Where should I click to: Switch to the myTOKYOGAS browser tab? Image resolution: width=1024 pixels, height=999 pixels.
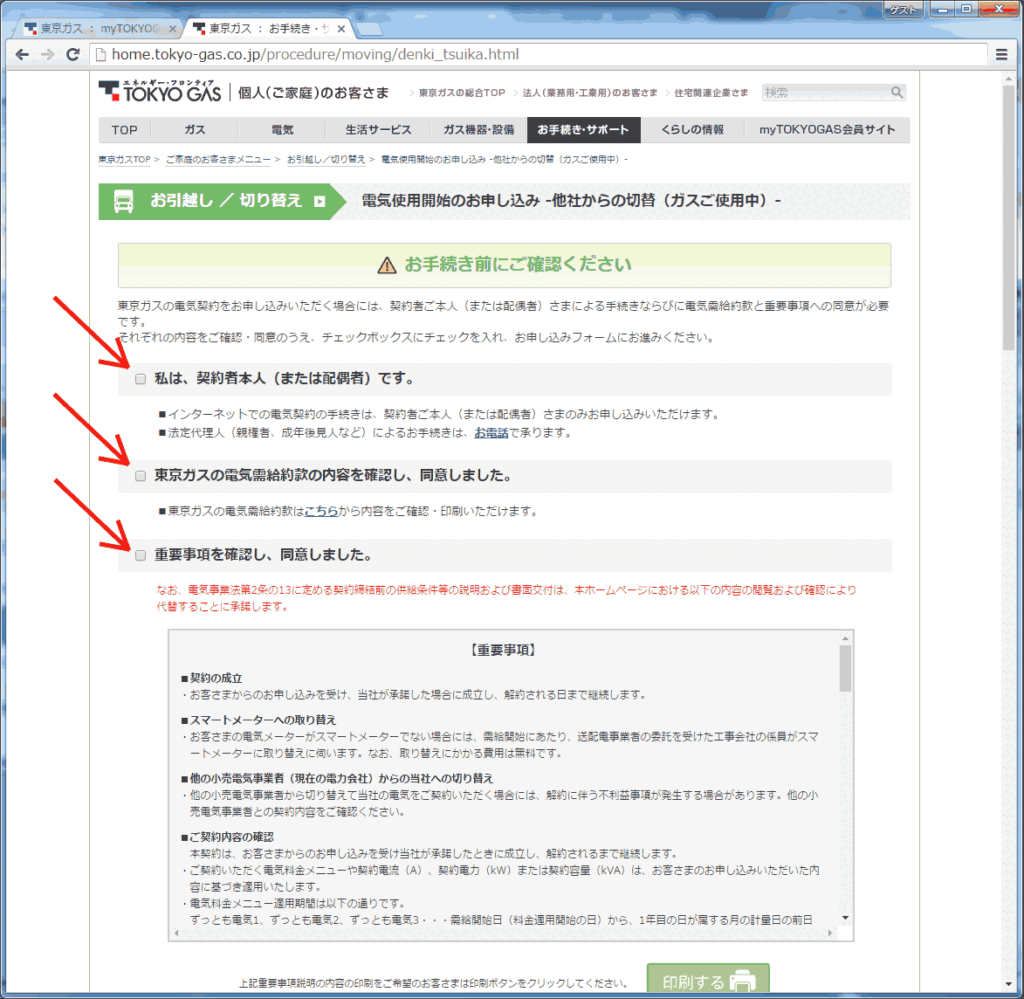click(x=99, y=29)
